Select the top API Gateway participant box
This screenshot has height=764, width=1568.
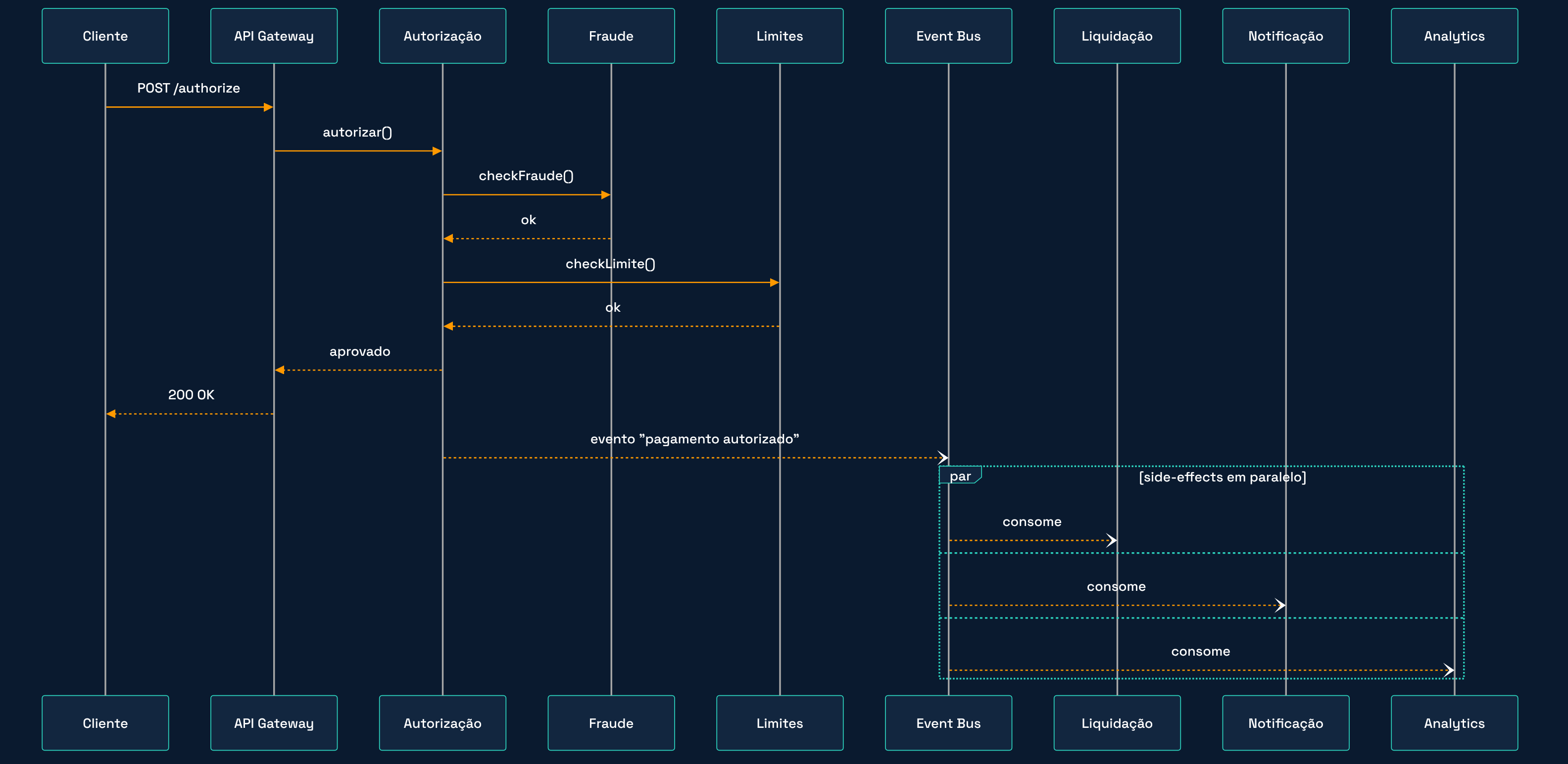(x=274, y=36)
